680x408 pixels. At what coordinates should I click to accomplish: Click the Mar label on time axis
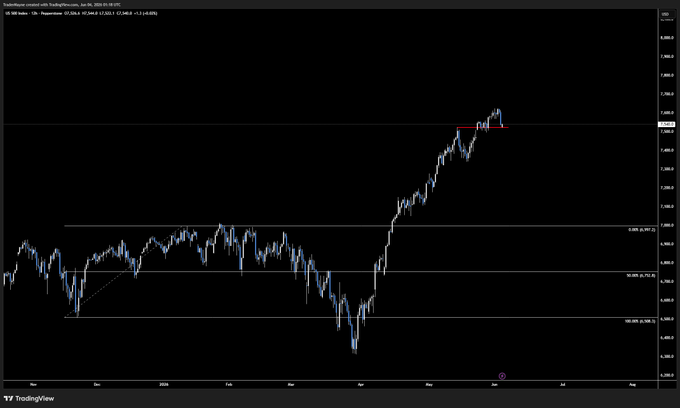tap(291, 384)
